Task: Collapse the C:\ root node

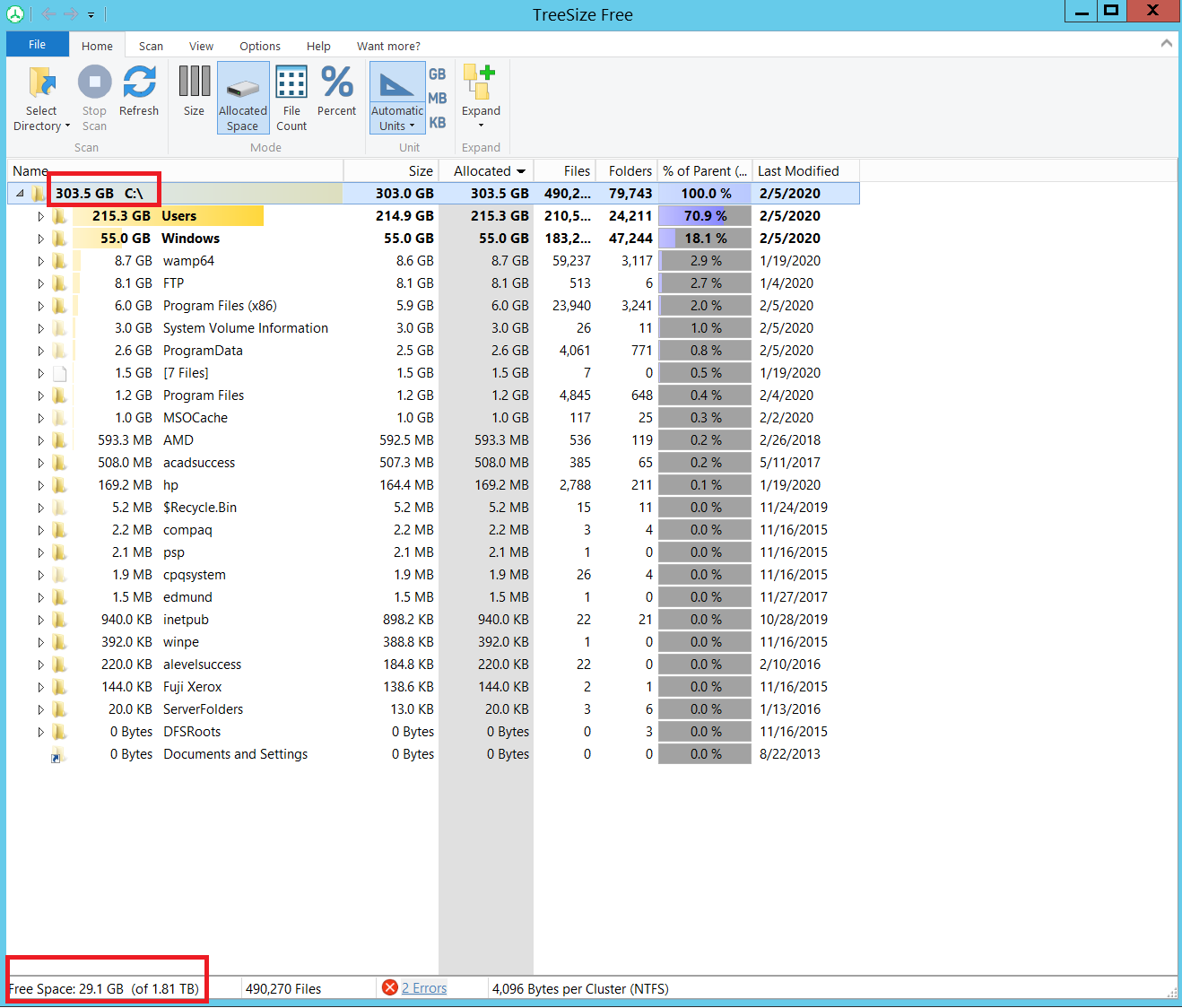Action: pyautogui.click(x=20, y=193)
